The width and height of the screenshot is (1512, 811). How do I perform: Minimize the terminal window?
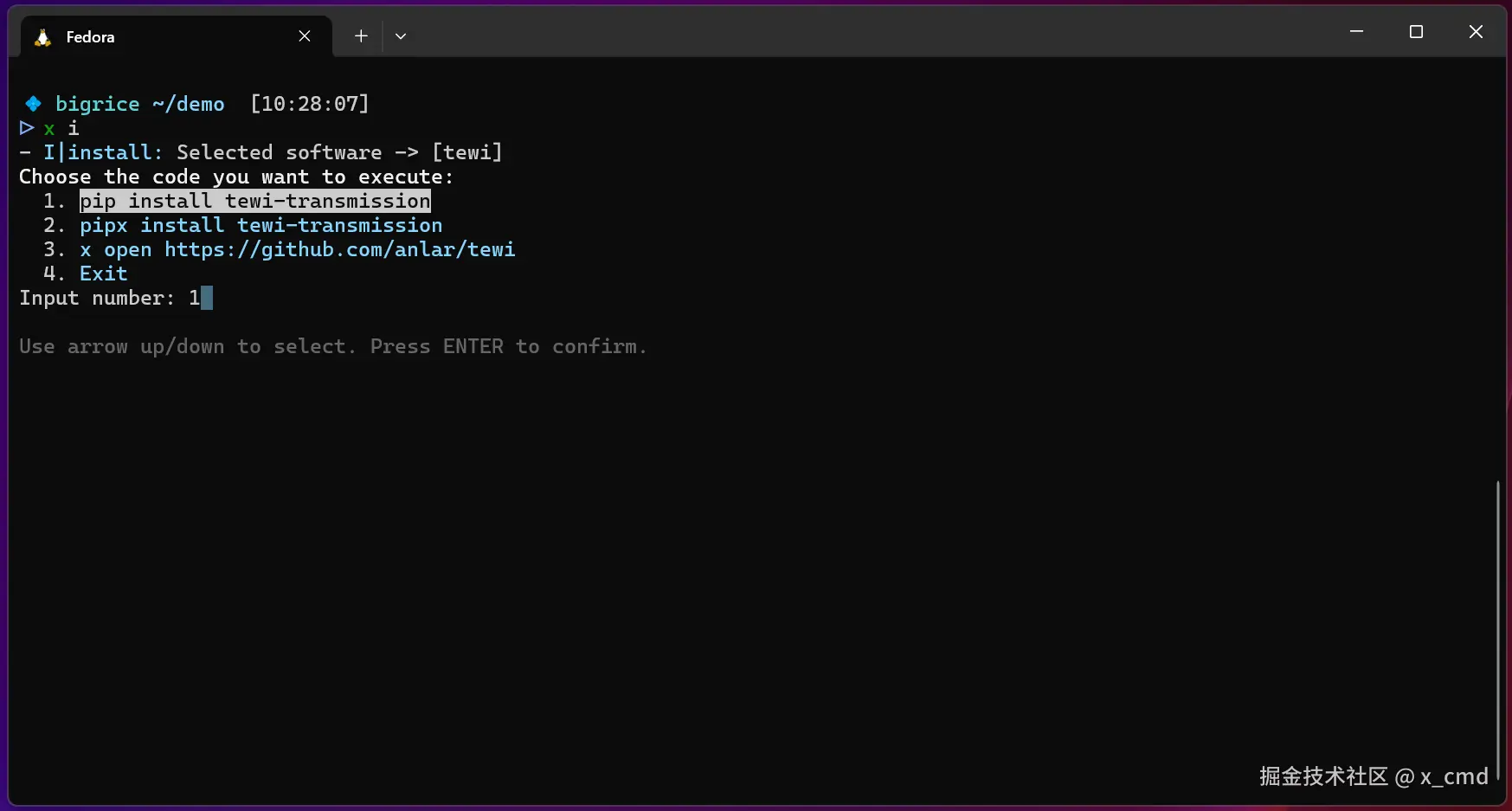[1356, 32]
